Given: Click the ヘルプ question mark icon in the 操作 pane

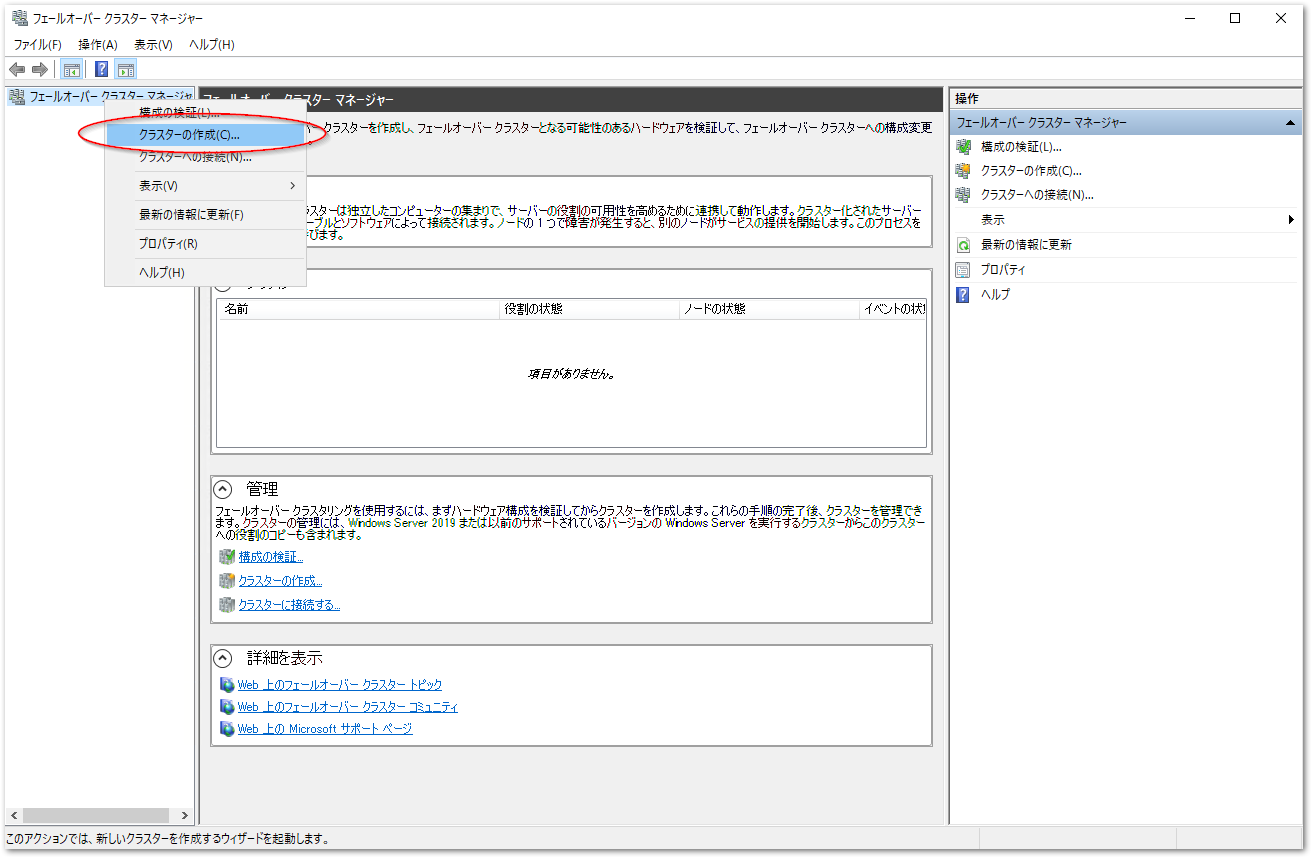Looking at the screenshot, I should (963, 294).
